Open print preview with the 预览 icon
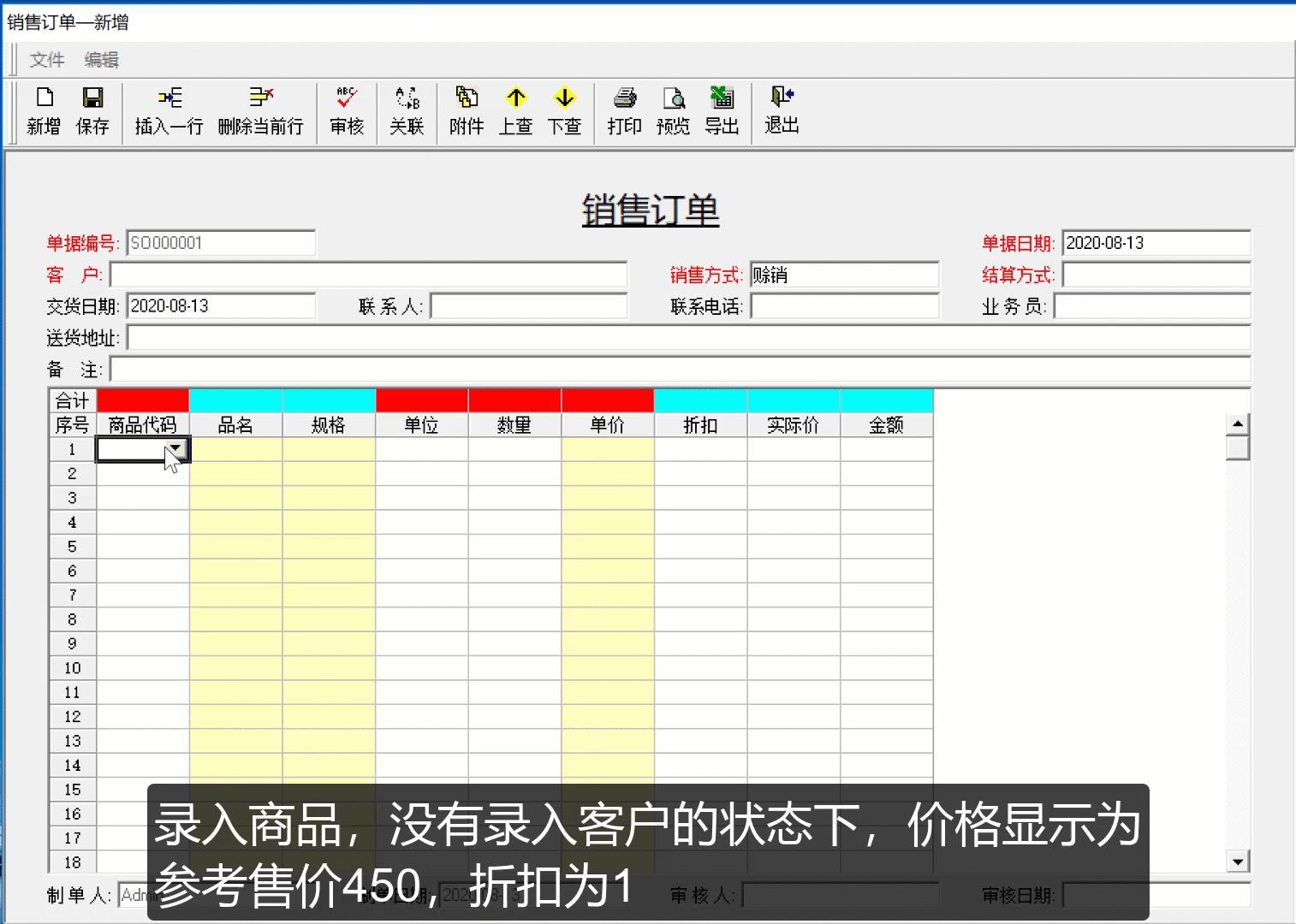Image resolution: width=1296 pixels, height=924 pixels. (673, 111)
